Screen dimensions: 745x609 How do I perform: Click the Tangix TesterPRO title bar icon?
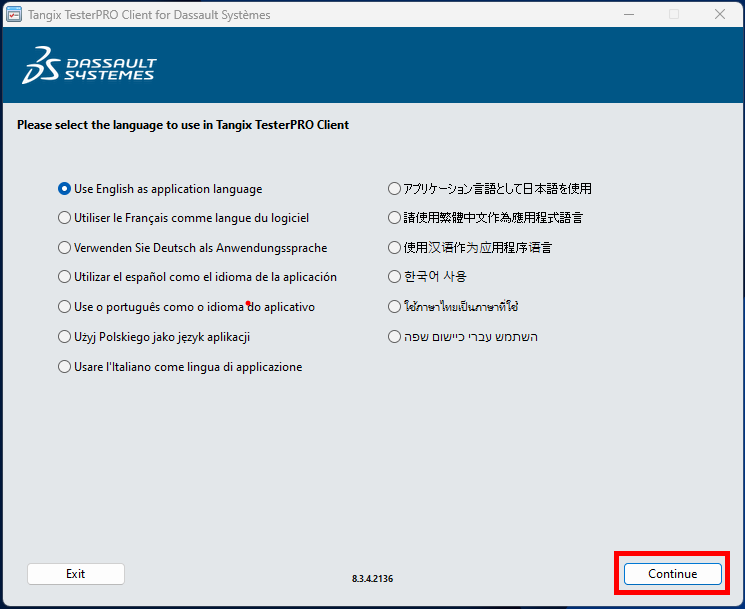coord(15,15)
